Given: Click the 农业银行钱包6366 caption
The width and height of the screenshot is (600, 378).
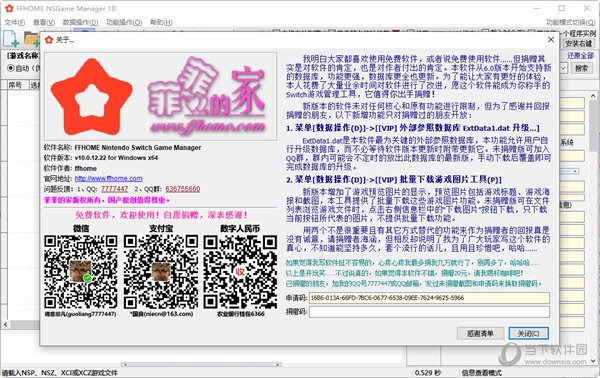Looking at the screenshot, I should pyautogui.click(x=241, y=314).
